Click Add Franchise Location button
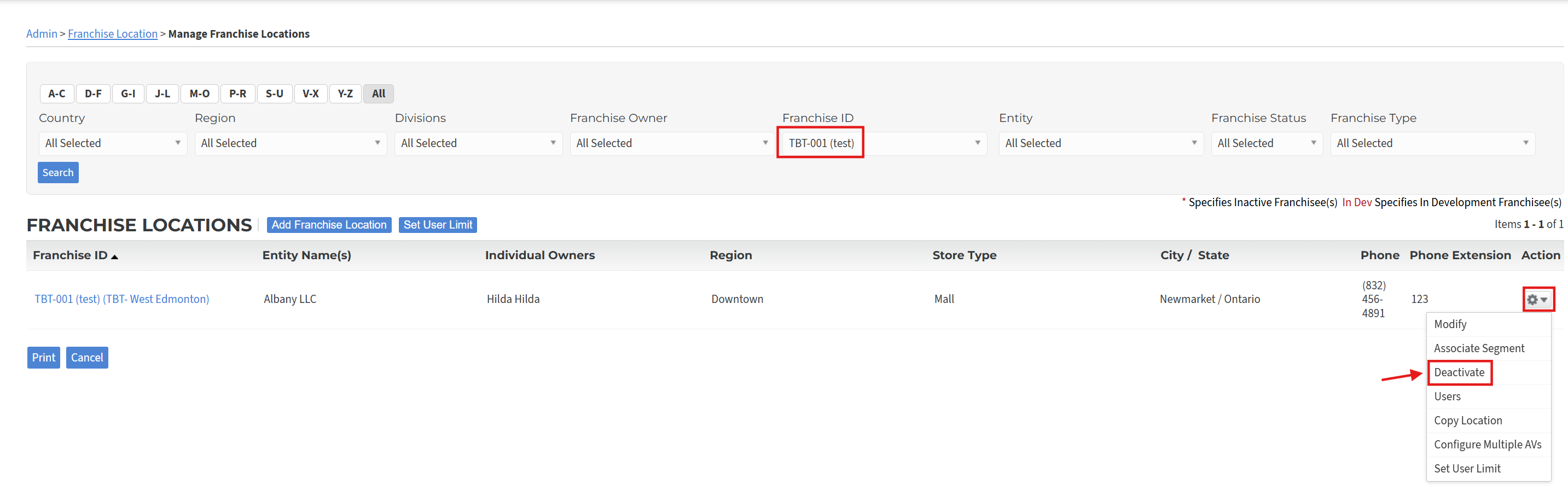Image resolution: width=1568 pixels, height=502 pixels. tap(329, 225)
